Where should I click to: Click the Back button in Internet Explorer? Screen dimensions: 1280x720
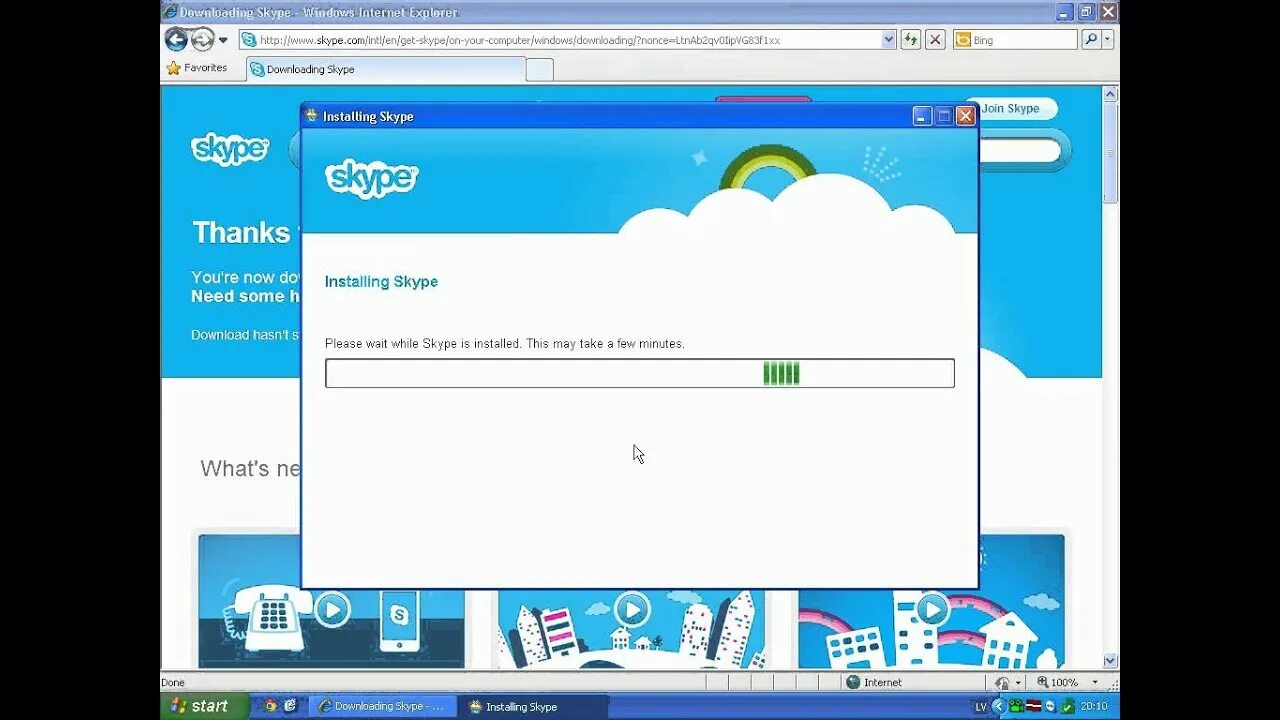pyautogui.click(x=176, y=40)
